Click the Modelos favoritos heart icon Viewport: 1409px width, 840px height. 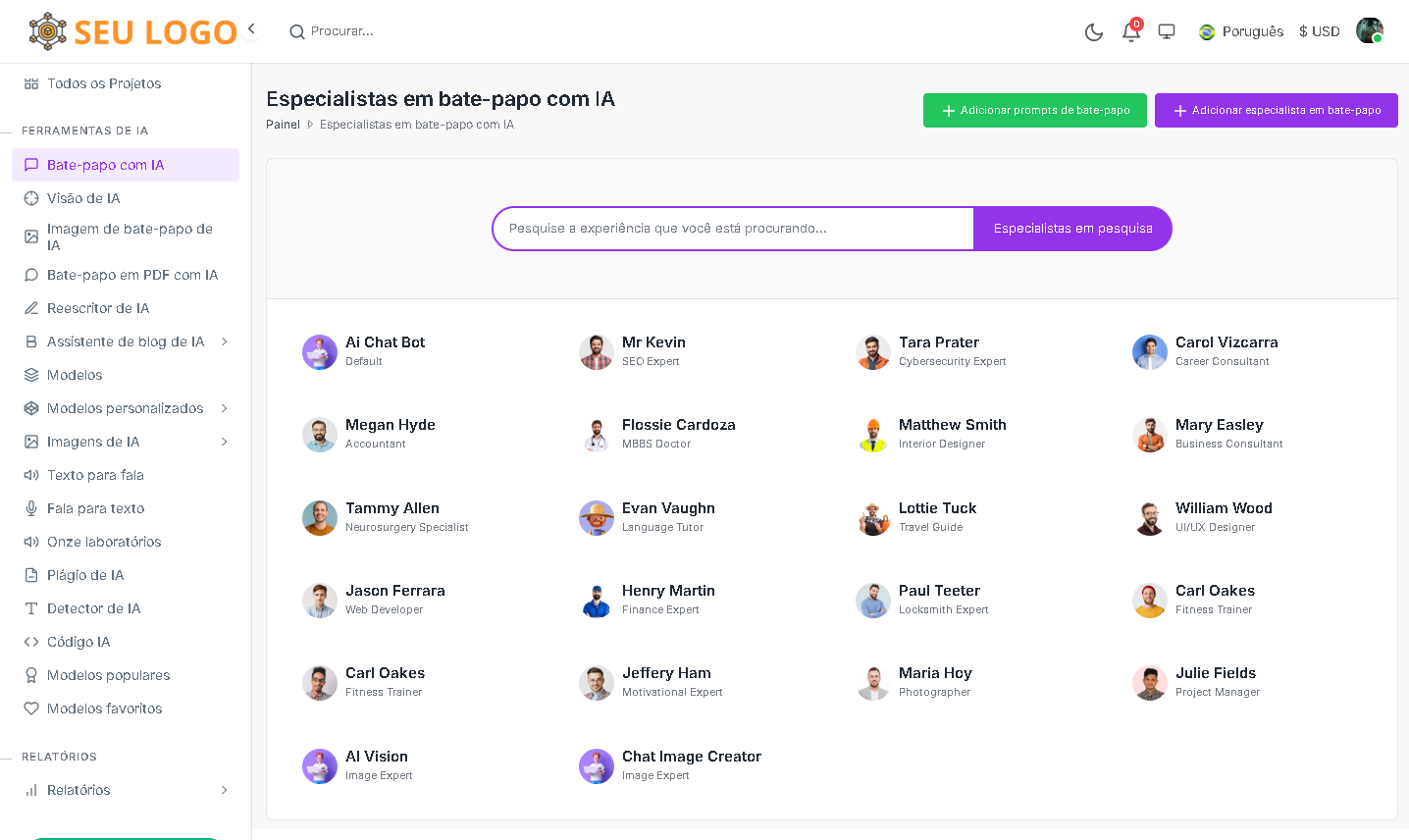(x=31, y=709)
